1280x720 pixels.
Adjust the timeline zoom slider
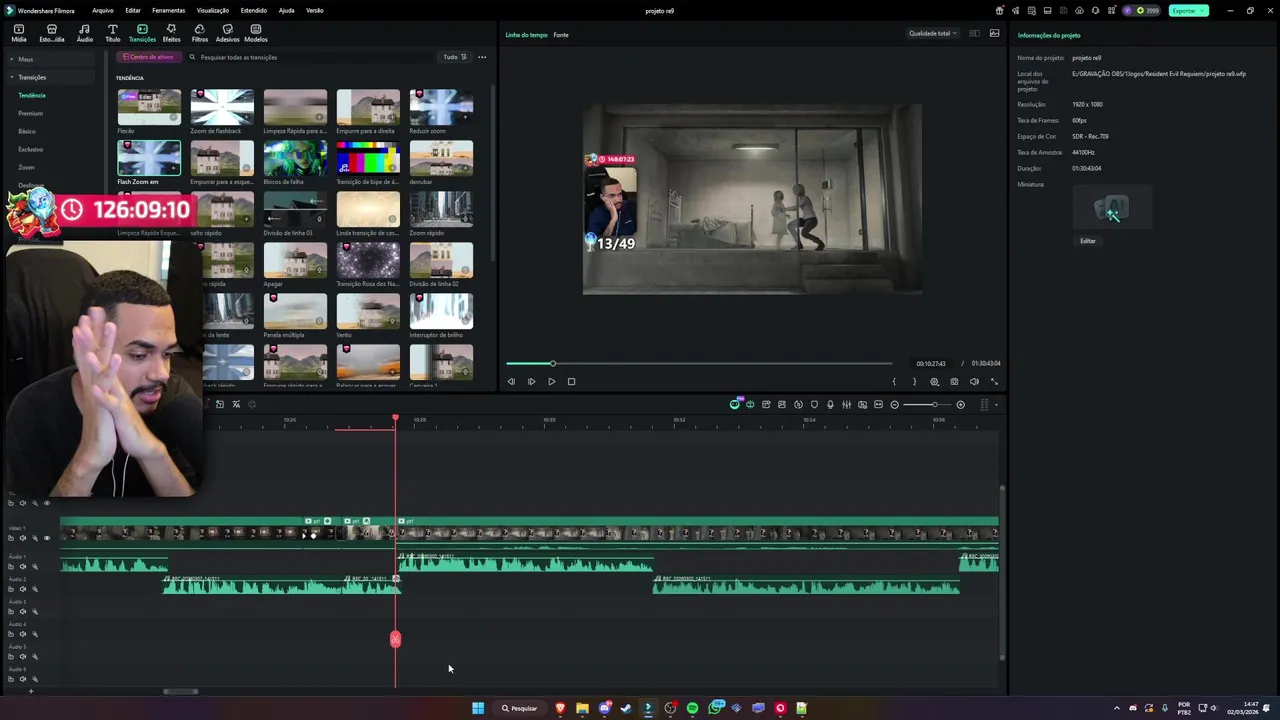click(x=928, y=404)
